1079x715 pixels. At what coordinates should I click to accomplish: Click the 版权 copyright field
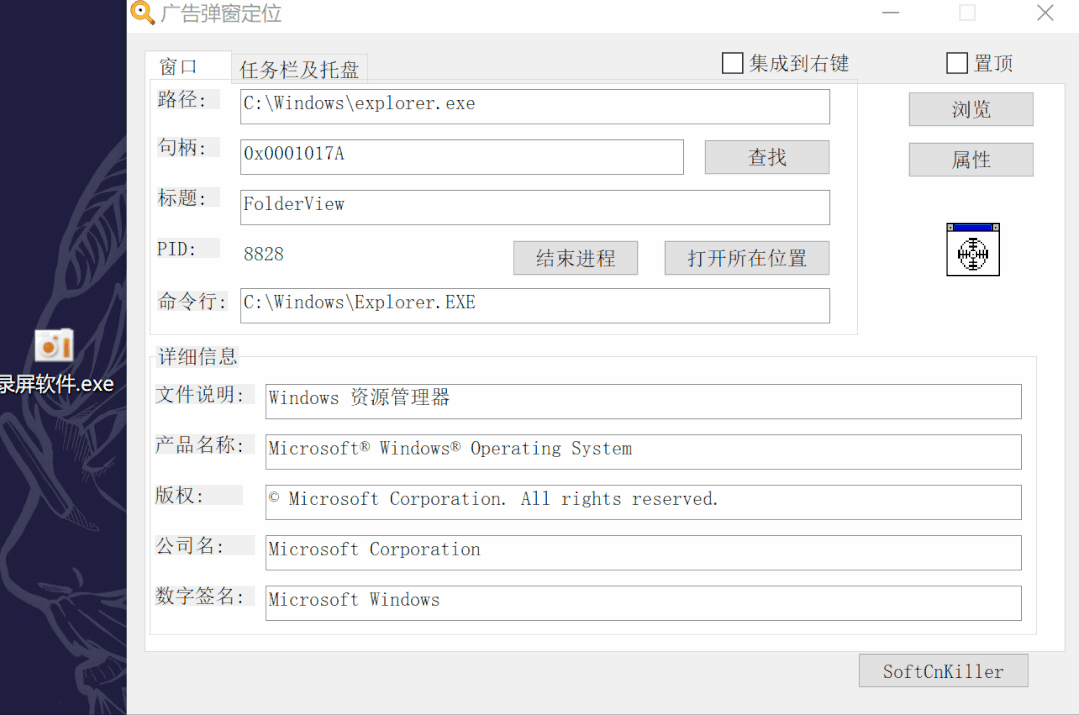[643, 502]
